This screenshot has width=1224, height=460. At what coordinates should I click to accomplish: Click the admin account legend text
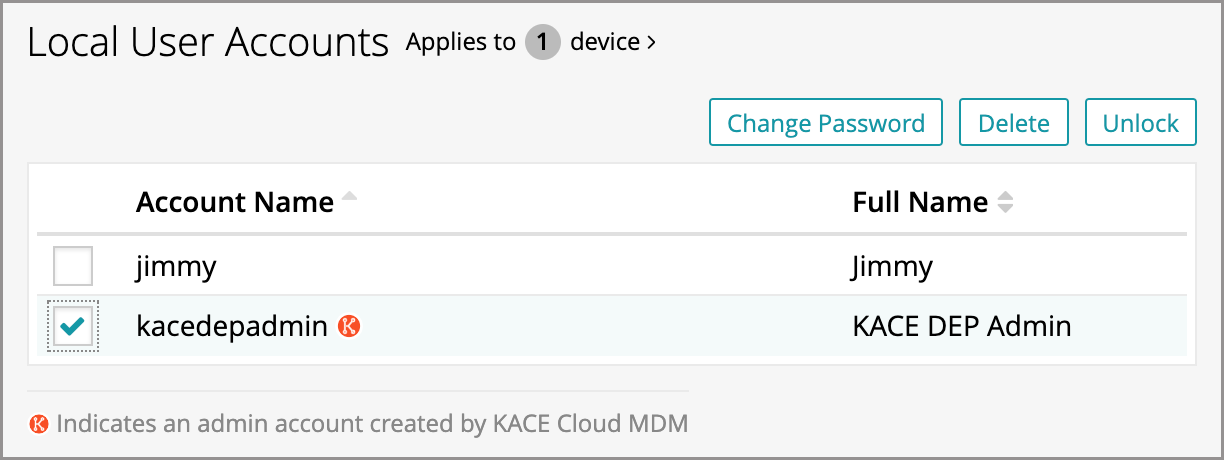tap(372, 423)
